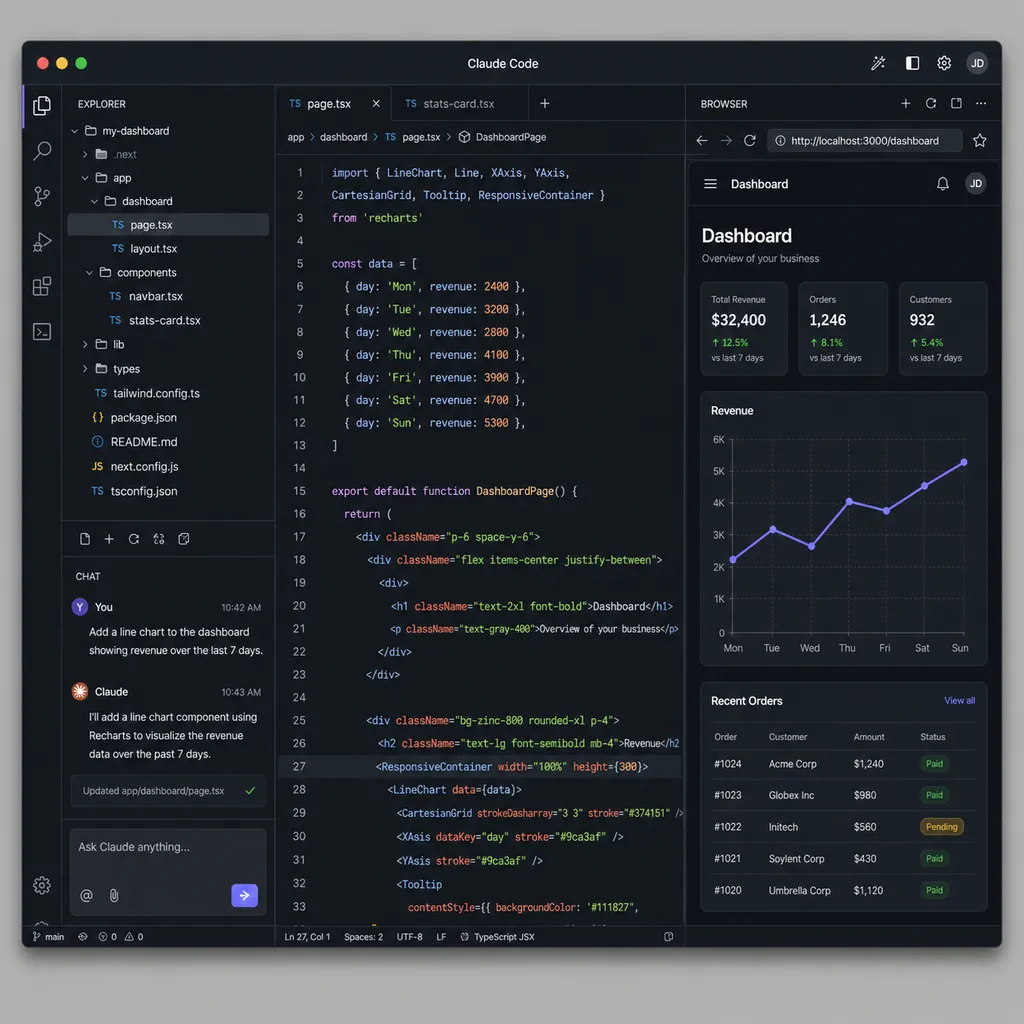The height and width of the screenshot is (1024, 1024).
Task: Open the Source Control branch icon
Action: tap(42, 196)
